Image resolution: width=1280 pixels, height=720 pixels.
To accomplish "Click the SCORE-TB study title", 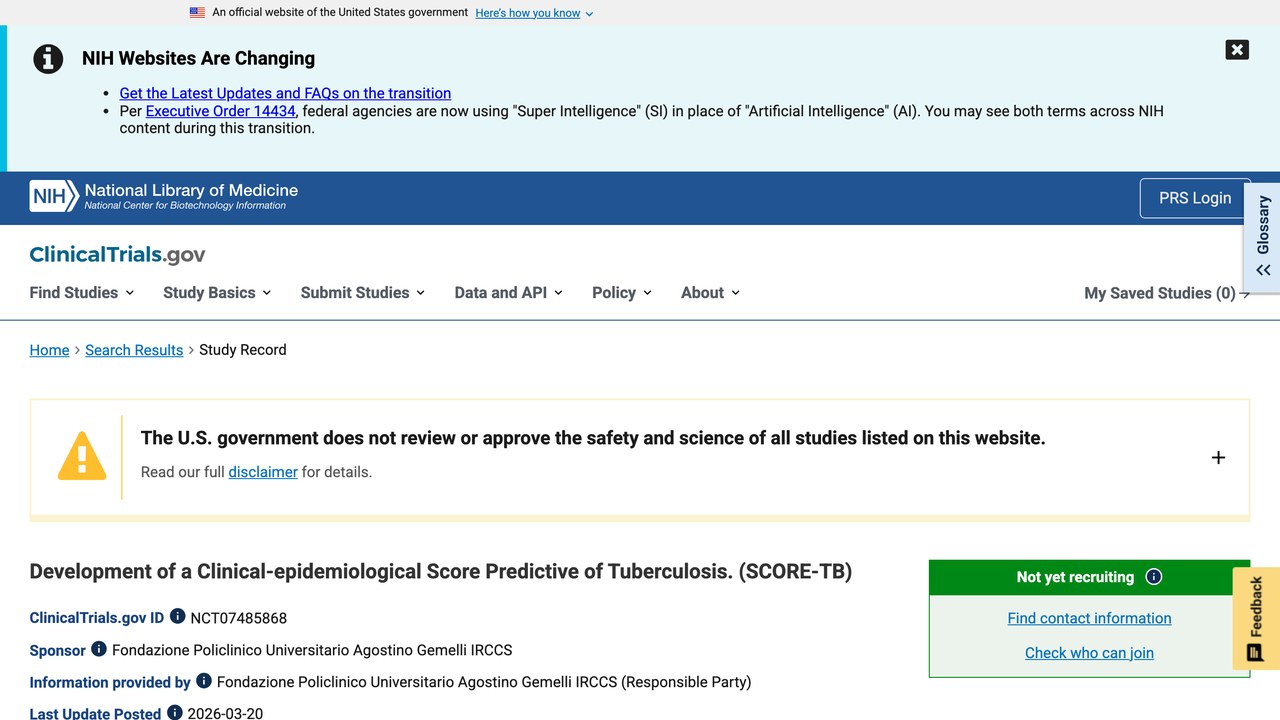I will [441, 572].
